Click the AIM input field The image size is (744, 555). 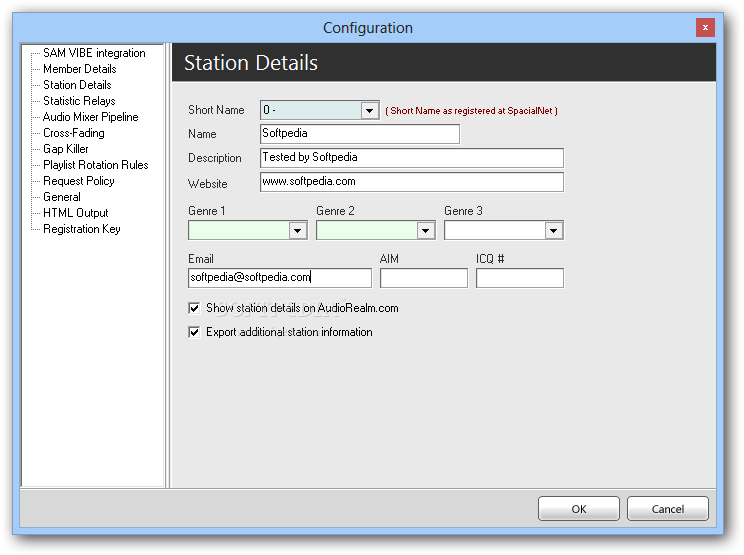(424, 278)
